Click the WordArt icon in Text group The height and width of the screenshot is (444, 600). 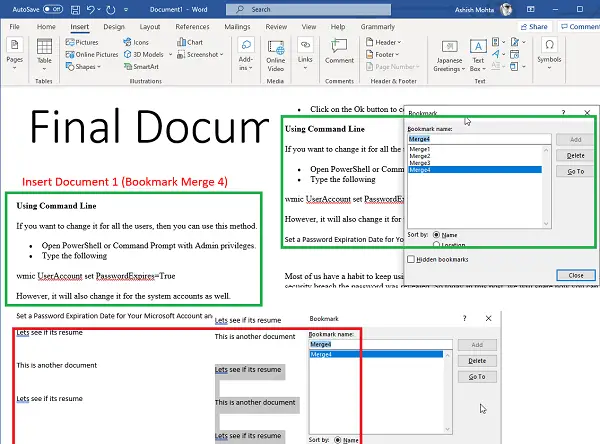tap(496, 54)
